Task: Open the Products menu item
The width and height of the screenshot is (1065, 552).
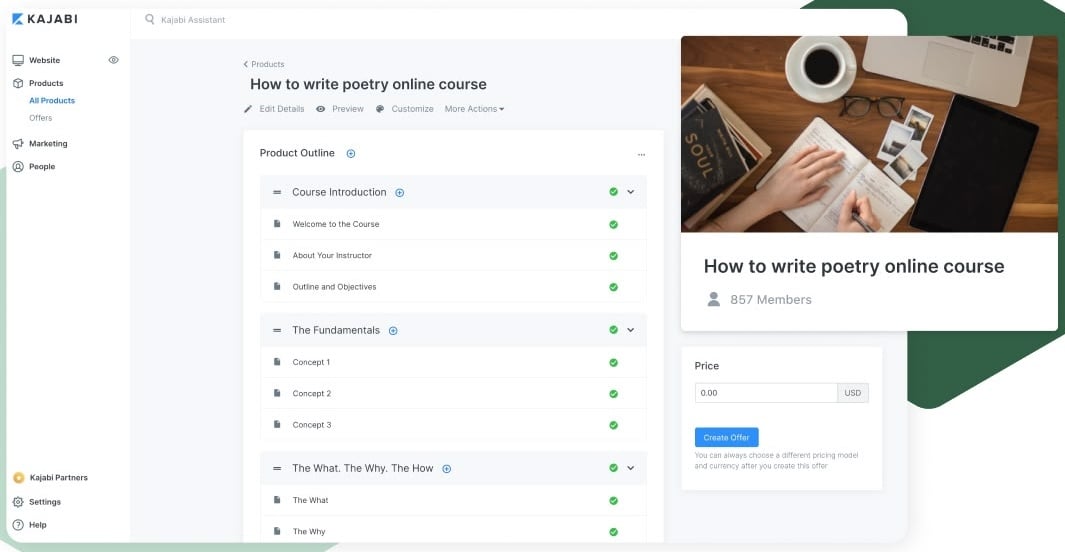Action: click(x=46, y=83)
